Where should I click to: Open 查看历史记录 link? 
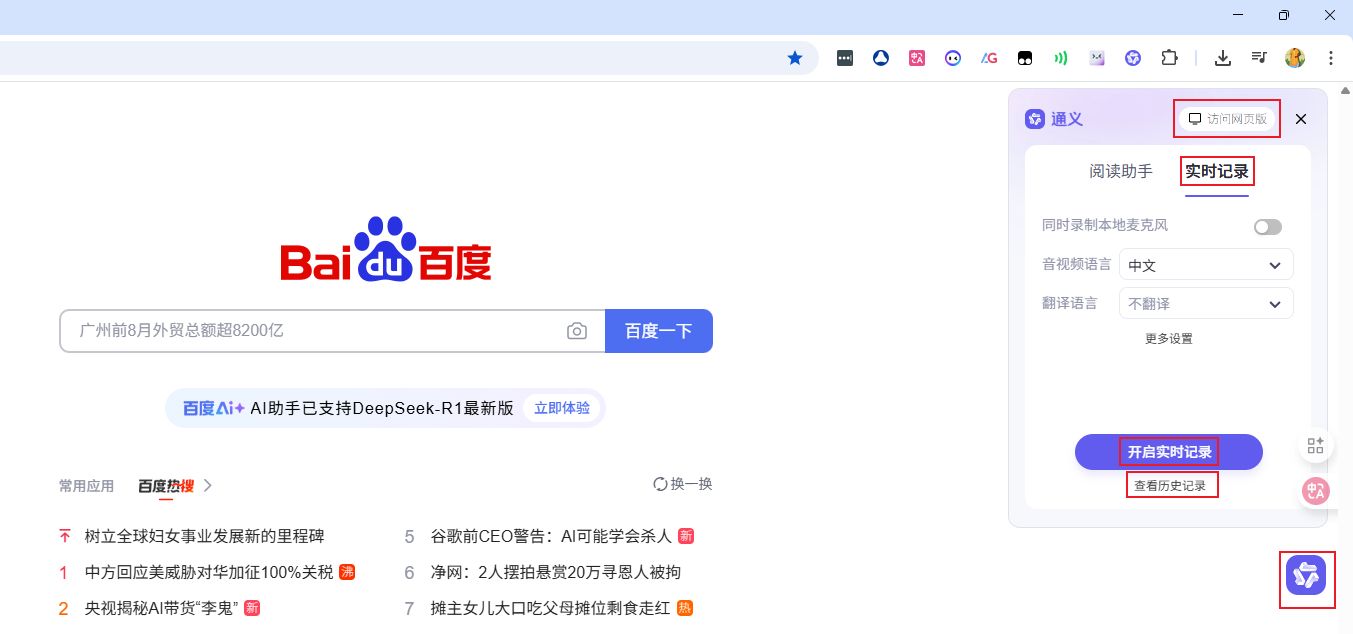click(1170, 486)
